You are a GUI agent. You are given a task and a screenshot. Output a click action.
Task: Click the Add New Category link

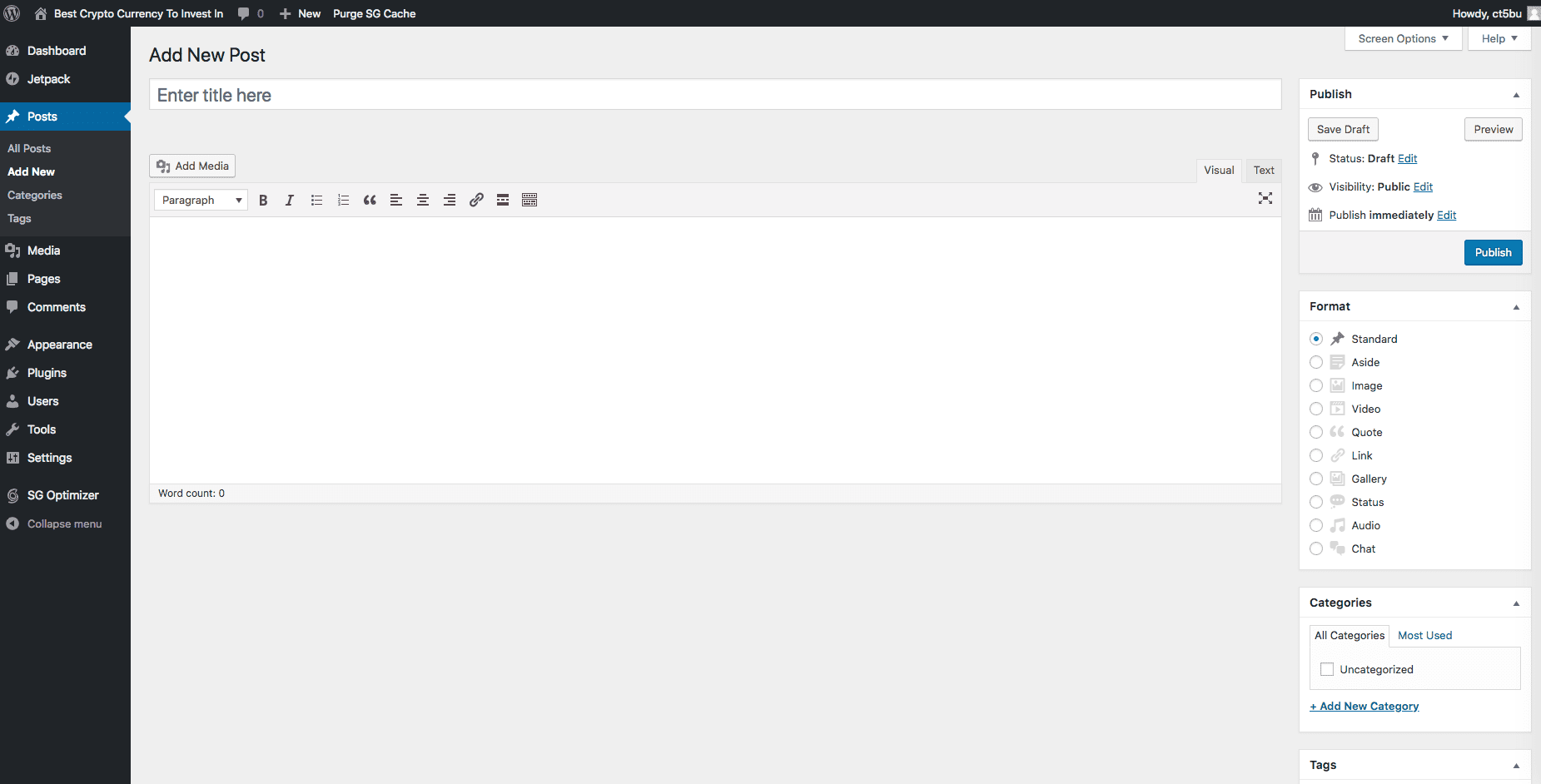(x=1364, y=706)
